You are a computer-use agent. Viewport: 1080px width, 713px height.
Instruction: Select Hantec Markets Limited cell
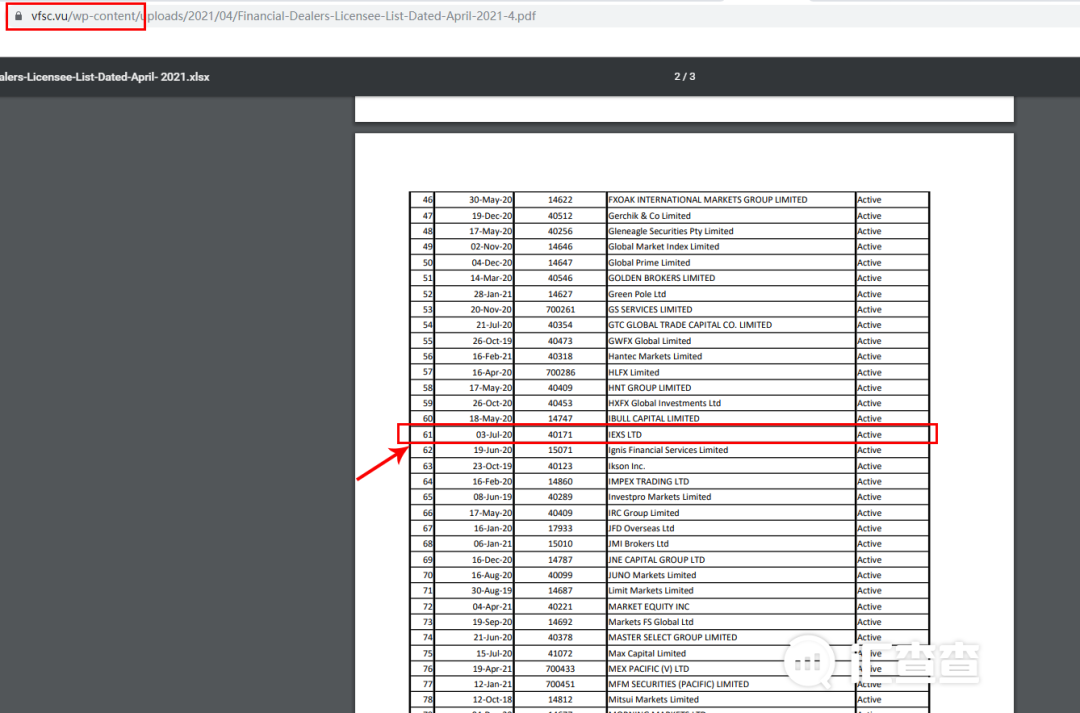click(x=731, y=356)
